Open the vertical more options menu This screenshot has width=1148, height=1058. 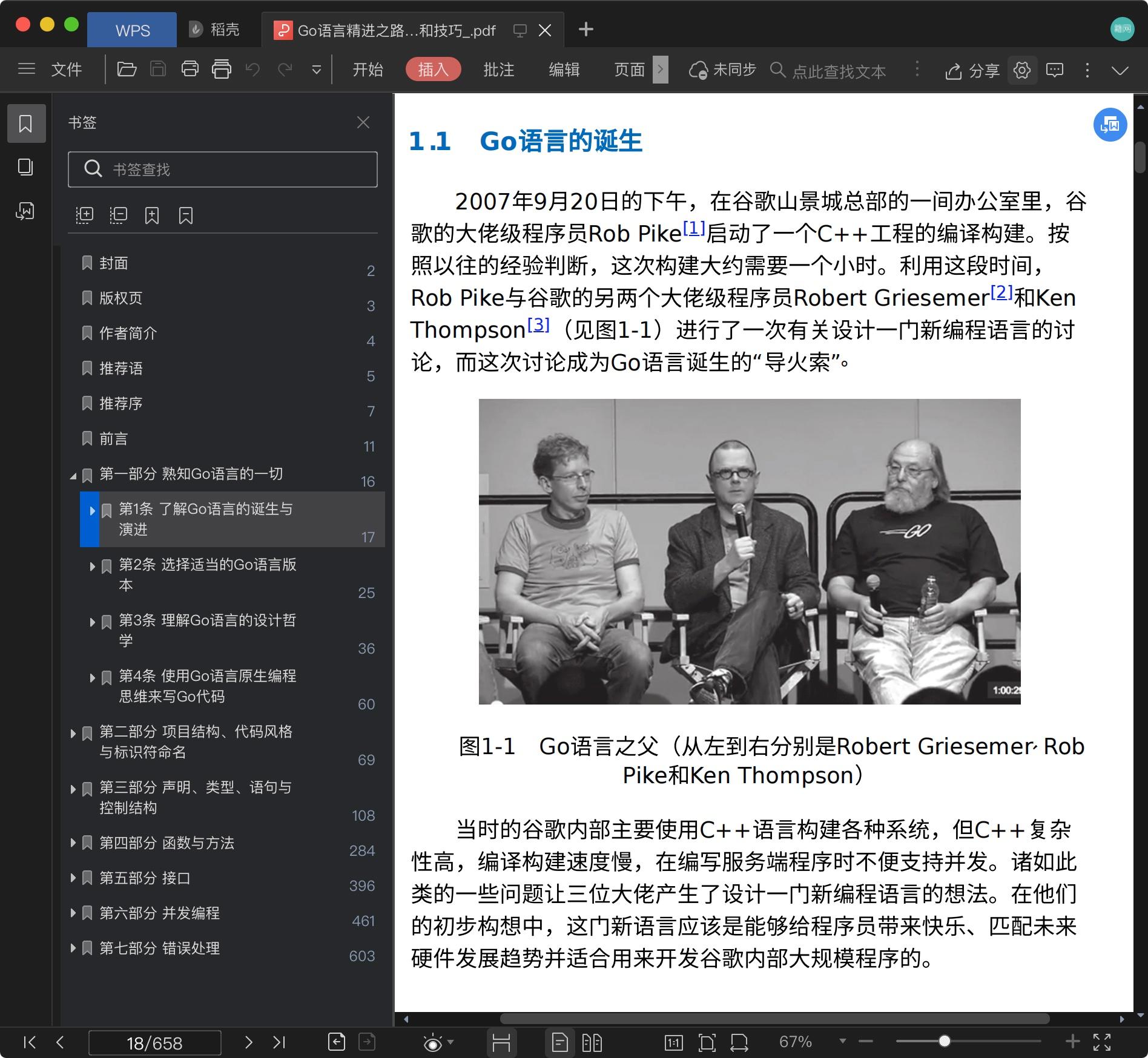[1087, 70]
